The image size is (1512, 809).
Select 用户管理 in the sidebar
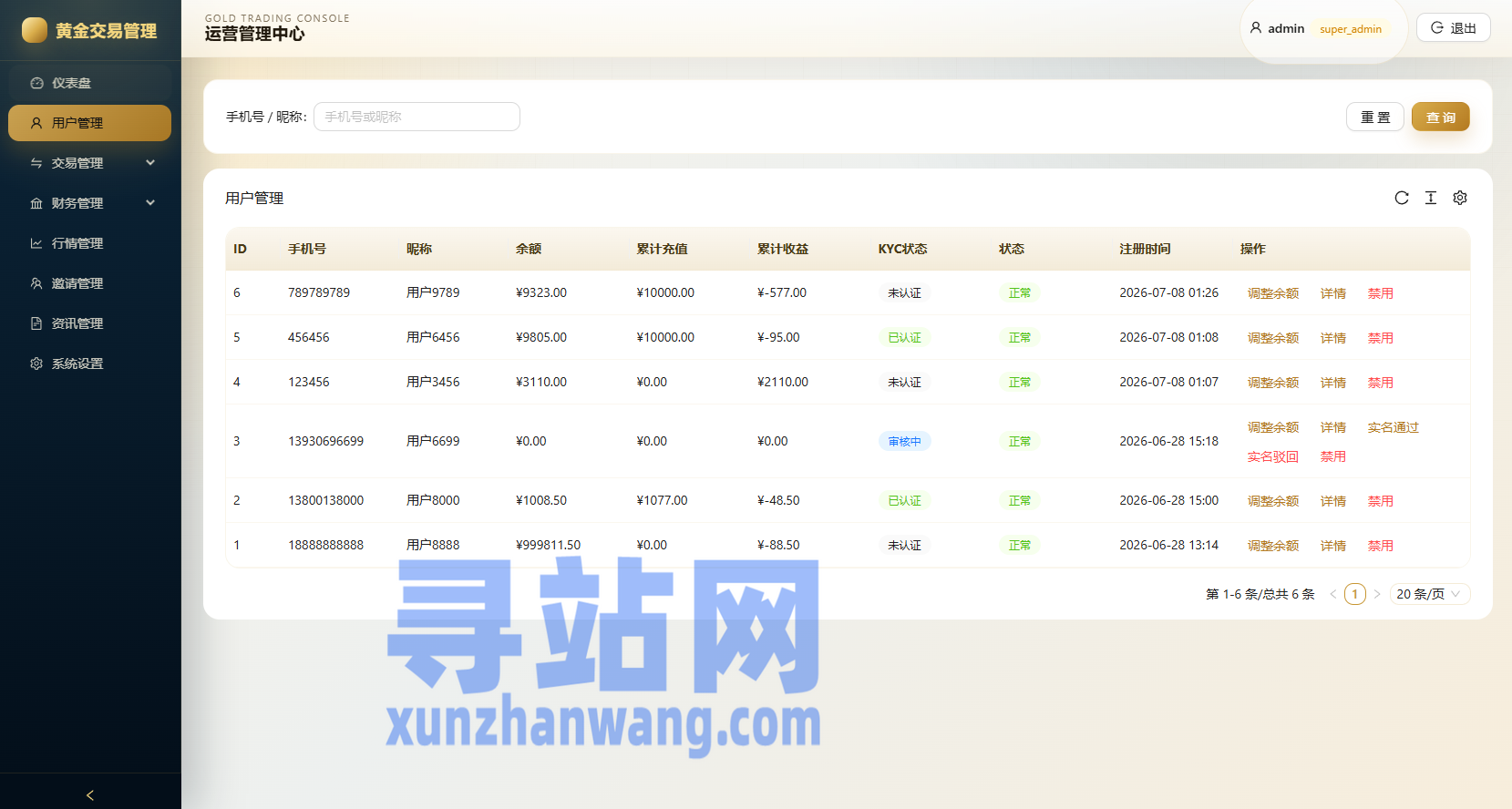[x=89, y=123]
